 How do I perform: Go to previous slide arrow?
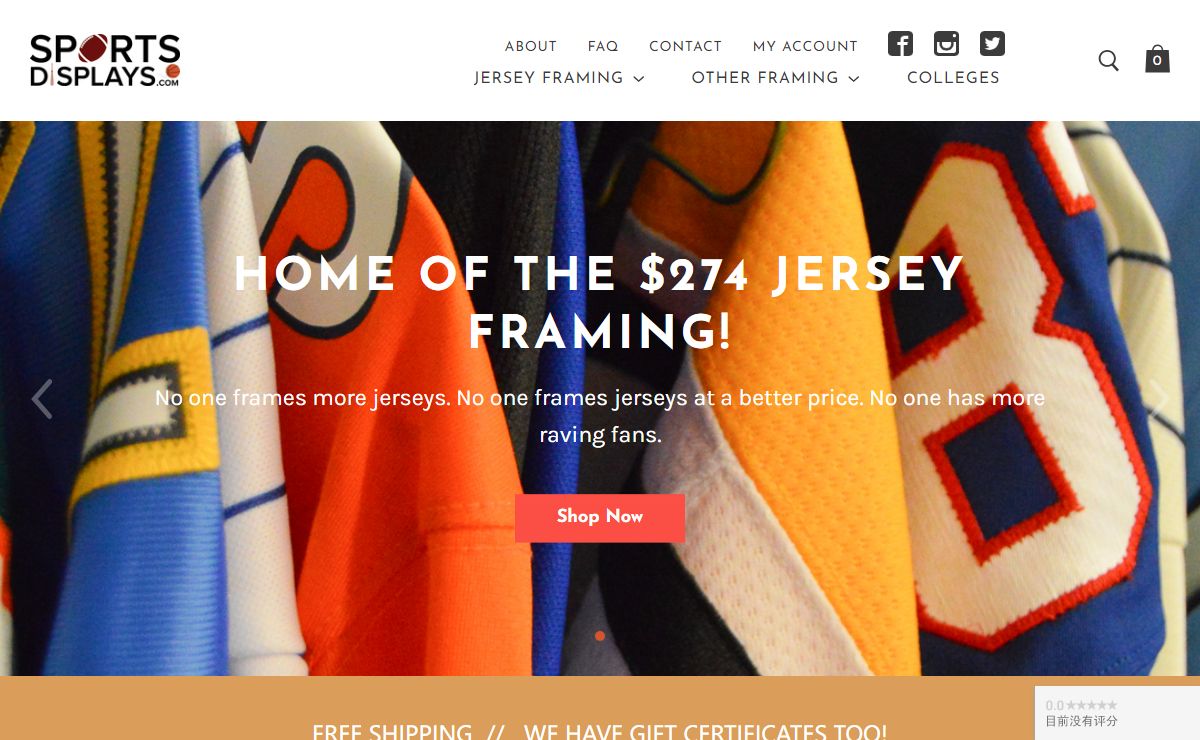tap(41, 398)
